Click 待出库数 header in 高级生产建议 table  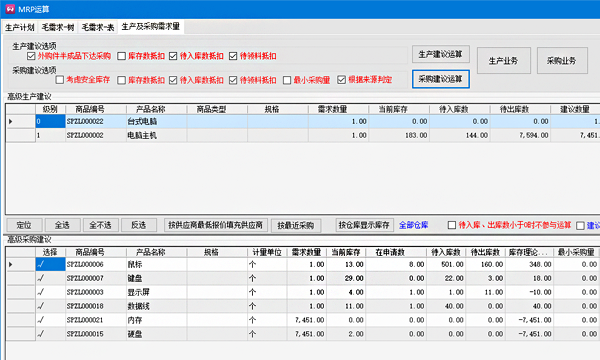click(520, 109)
